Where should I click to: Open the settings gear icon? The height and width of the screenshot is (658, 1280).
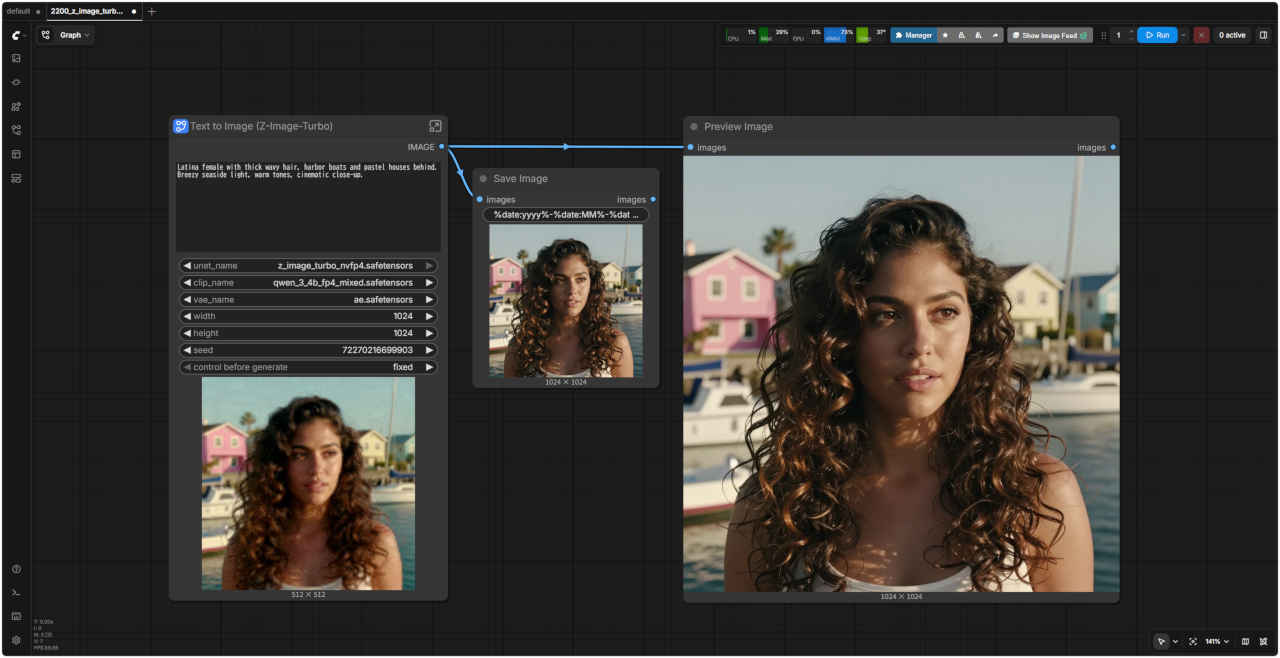click(16, 640)
